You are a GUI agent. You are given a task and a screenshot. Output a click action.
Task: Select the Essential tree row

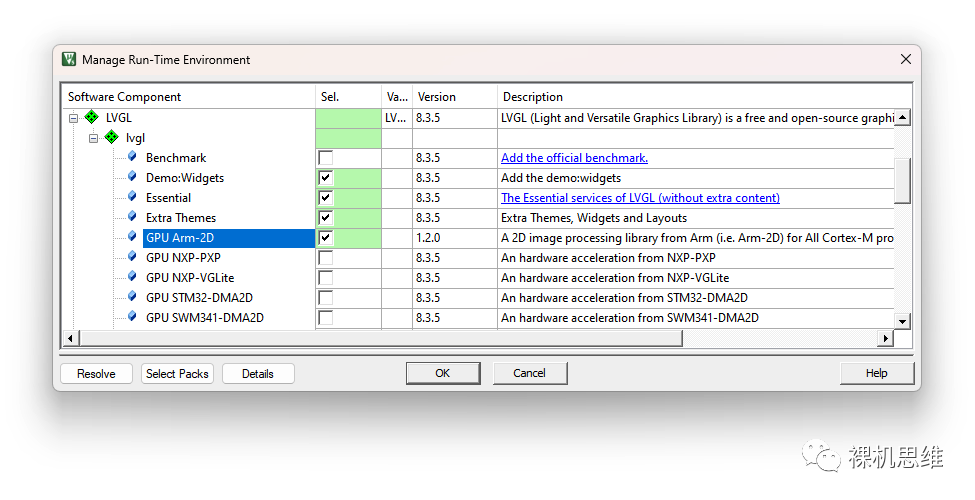tap(169, 198)
